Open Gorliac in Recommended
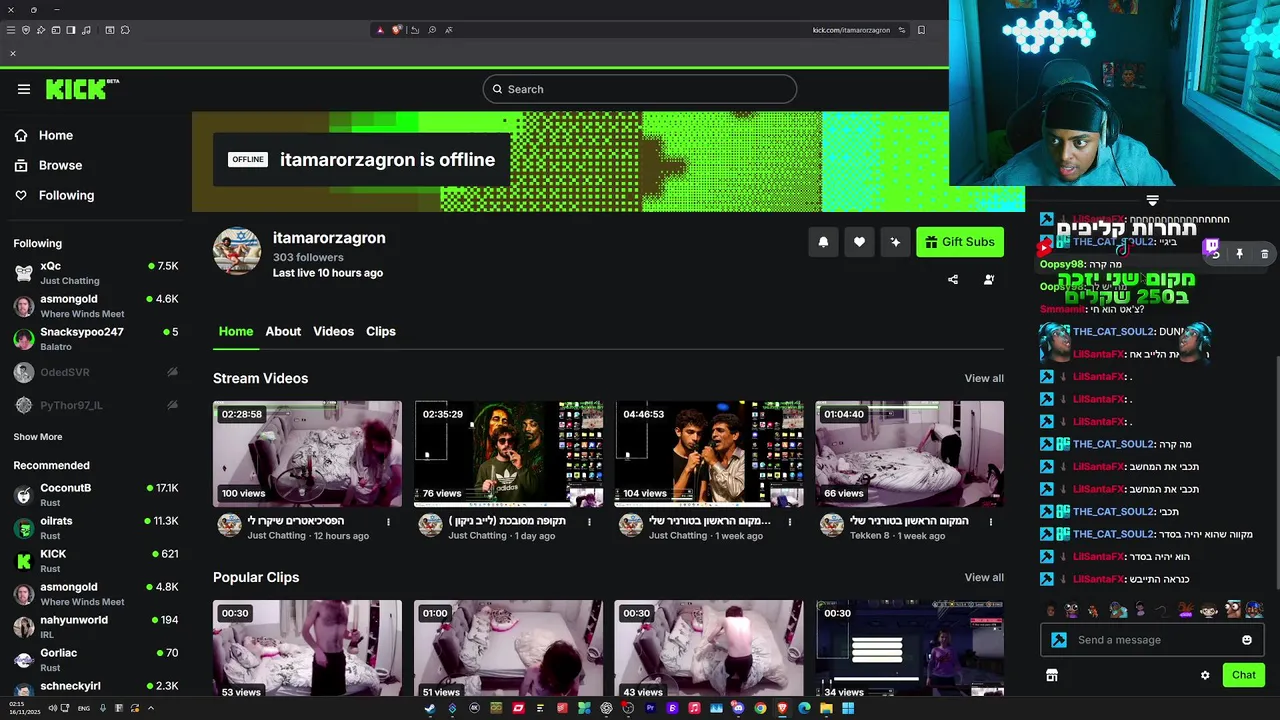Image resolution: width=1280 pixels, height=720 pixels. (96, 660)
